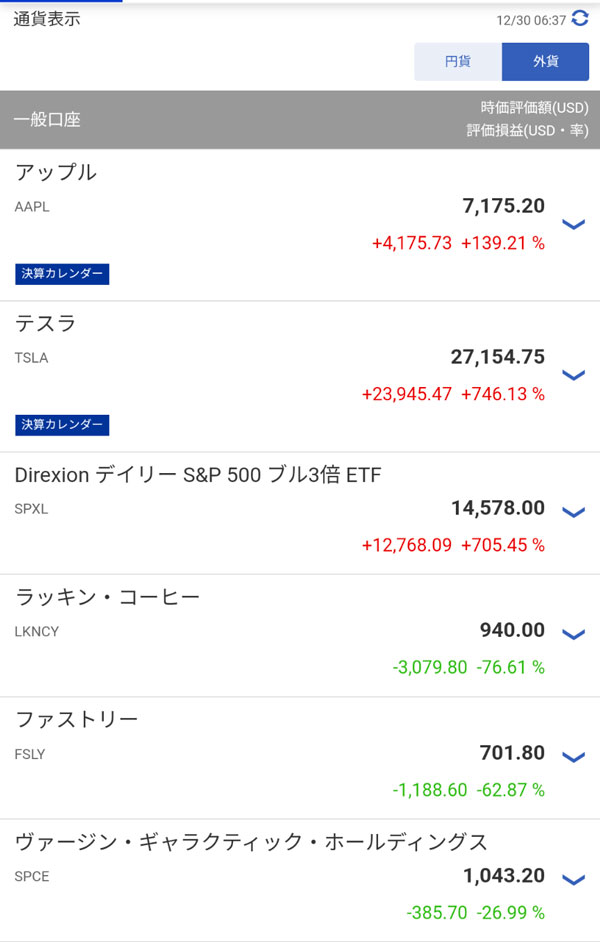Open the ファストリー stock entry
Image resolution: width=600 pixels, height=942 pixels.
tap(77, 720)
